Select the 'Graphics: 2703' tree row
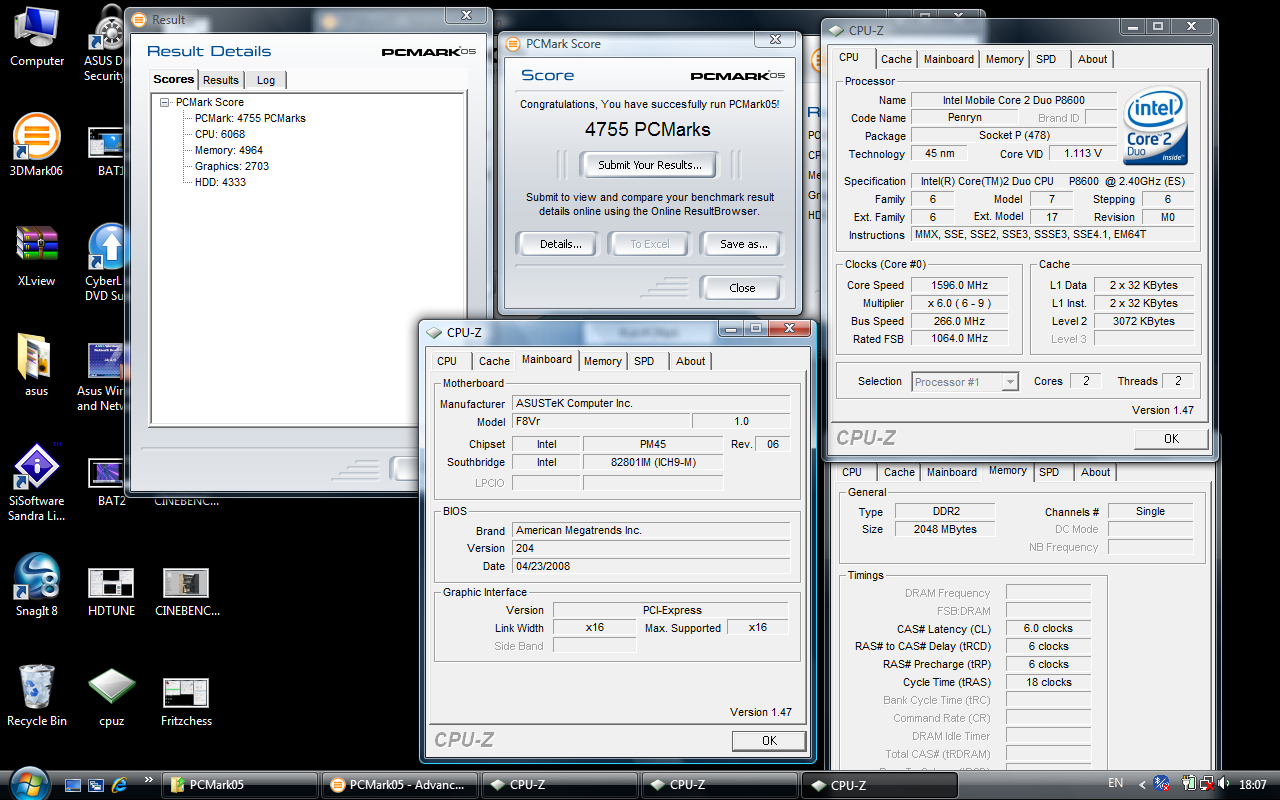The image size is (1280, 800). pyautogui.click(x=232, y=166)
